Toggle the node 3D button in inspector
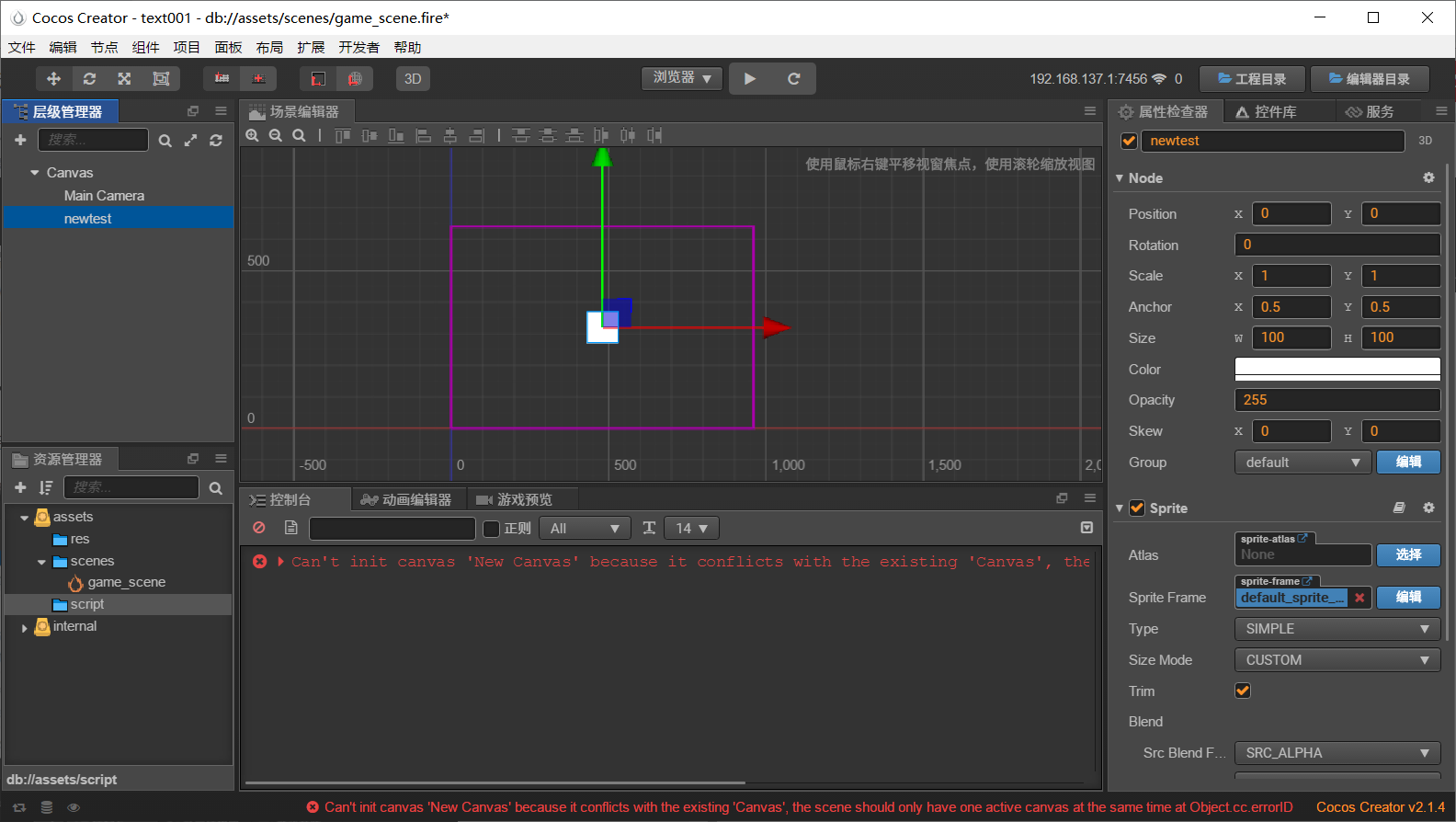 tap(1426, 141)
